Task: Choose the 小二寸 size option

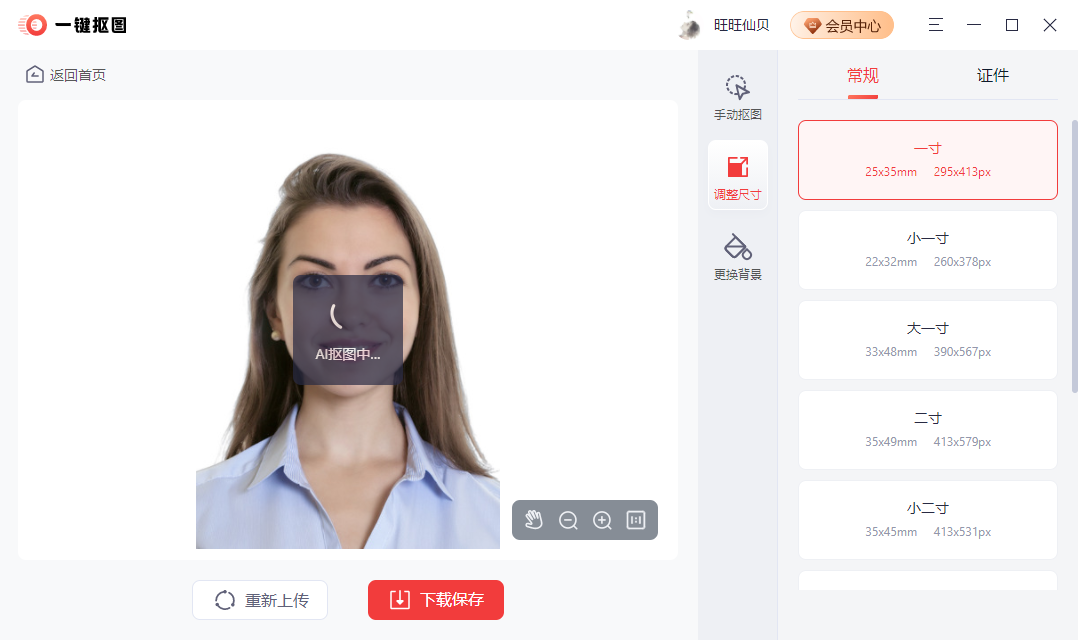Action: pos(927,519)
